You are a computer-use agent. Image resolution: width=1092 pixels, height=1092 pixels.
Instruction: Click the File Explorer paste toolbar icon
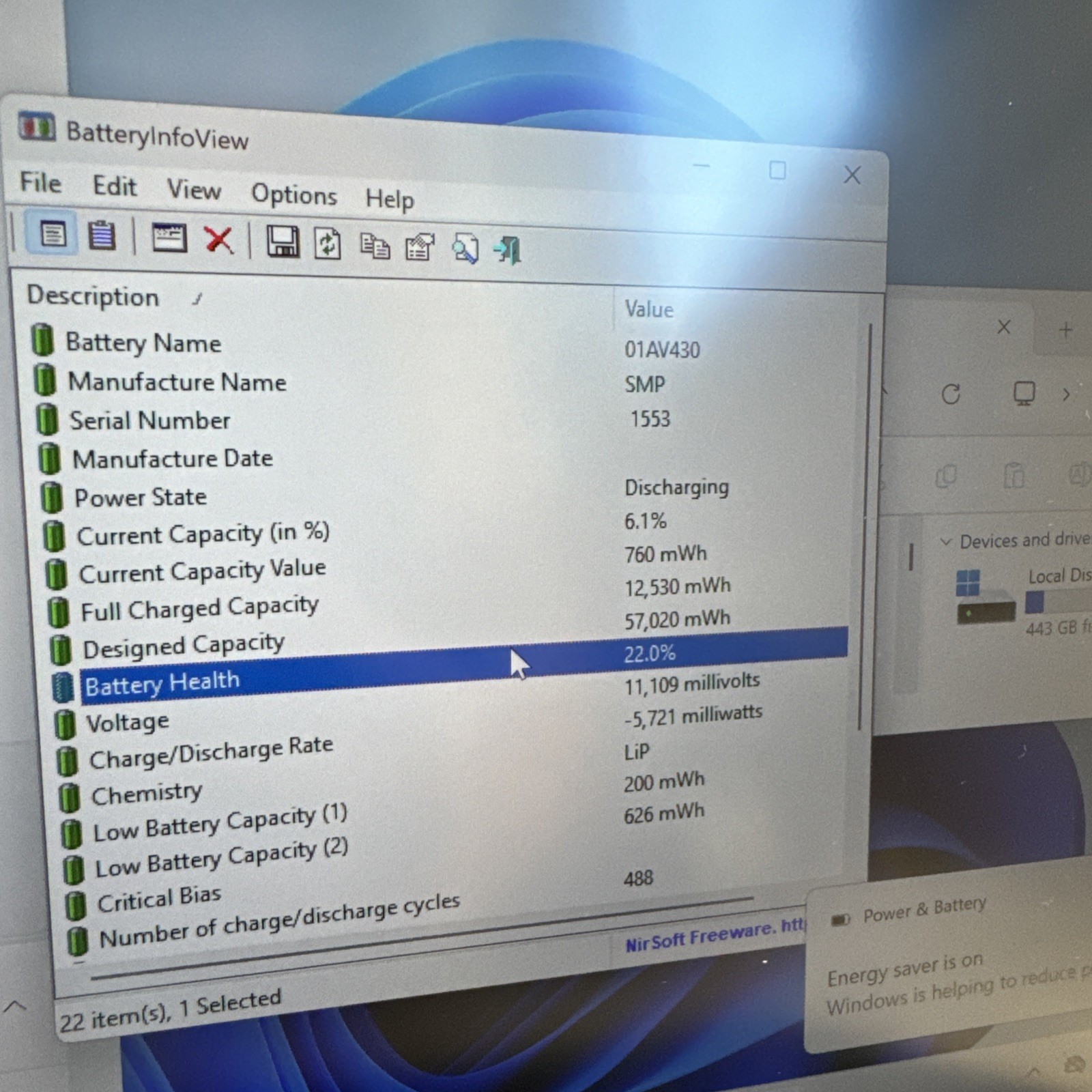1014,475
